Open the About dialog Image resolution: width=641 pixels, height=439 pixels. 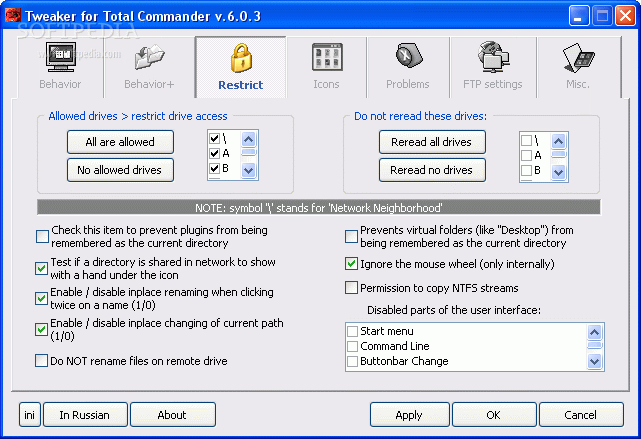point(173,415)
